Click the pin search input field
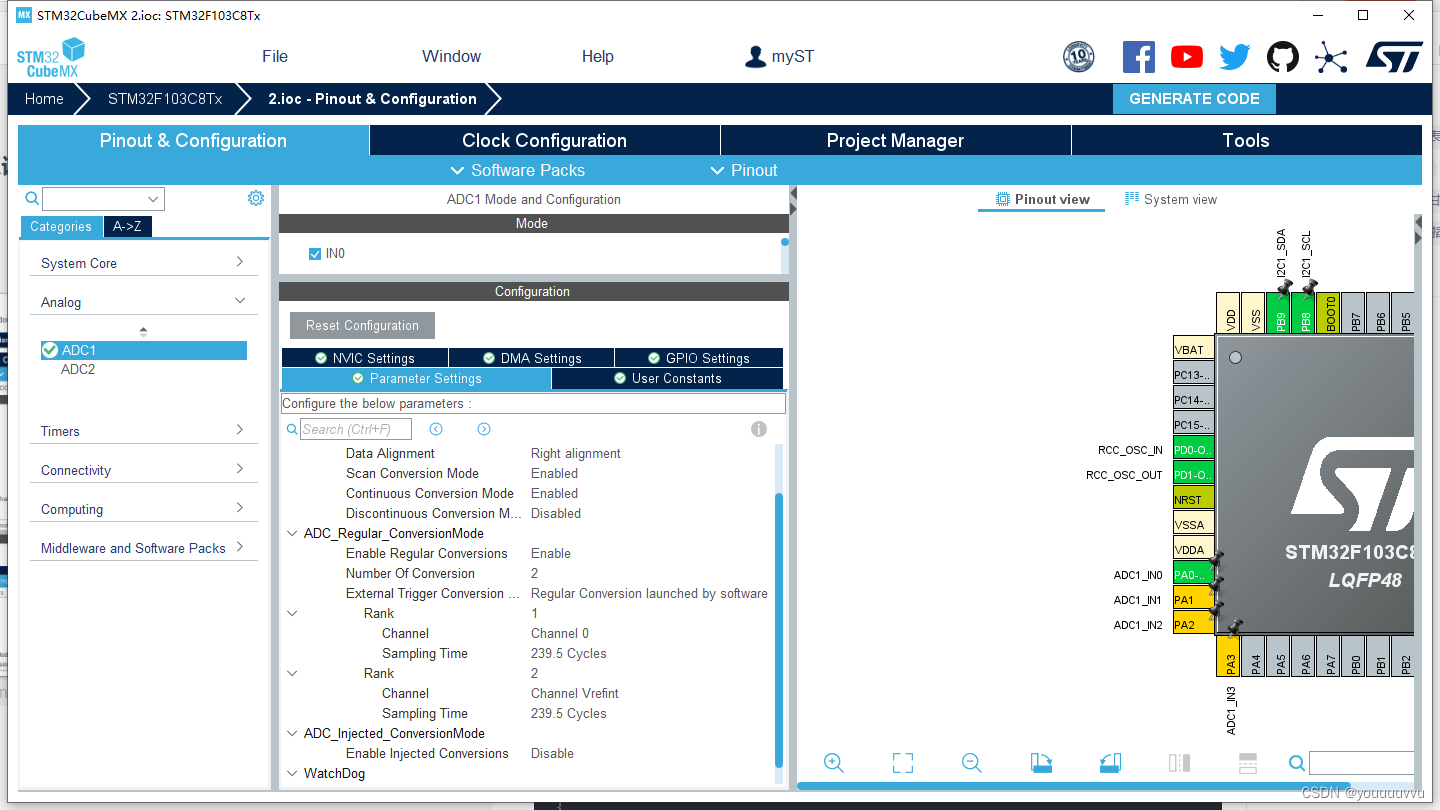Viewport: 1440px width, 810px height. click(1362, 763)
